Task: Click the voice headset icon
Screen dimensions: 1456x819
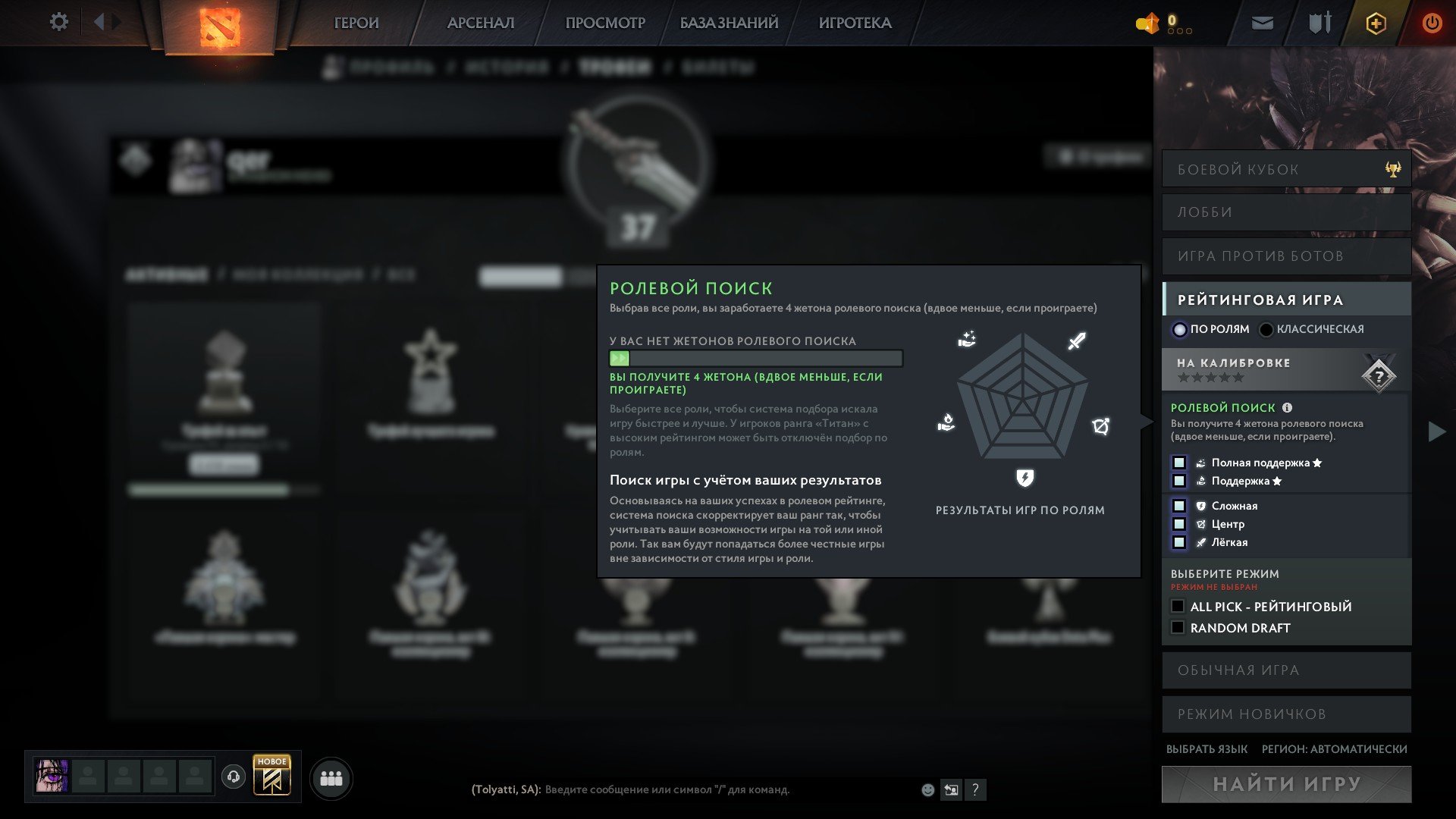Action: pyautogui.click(x=234, y=777)
